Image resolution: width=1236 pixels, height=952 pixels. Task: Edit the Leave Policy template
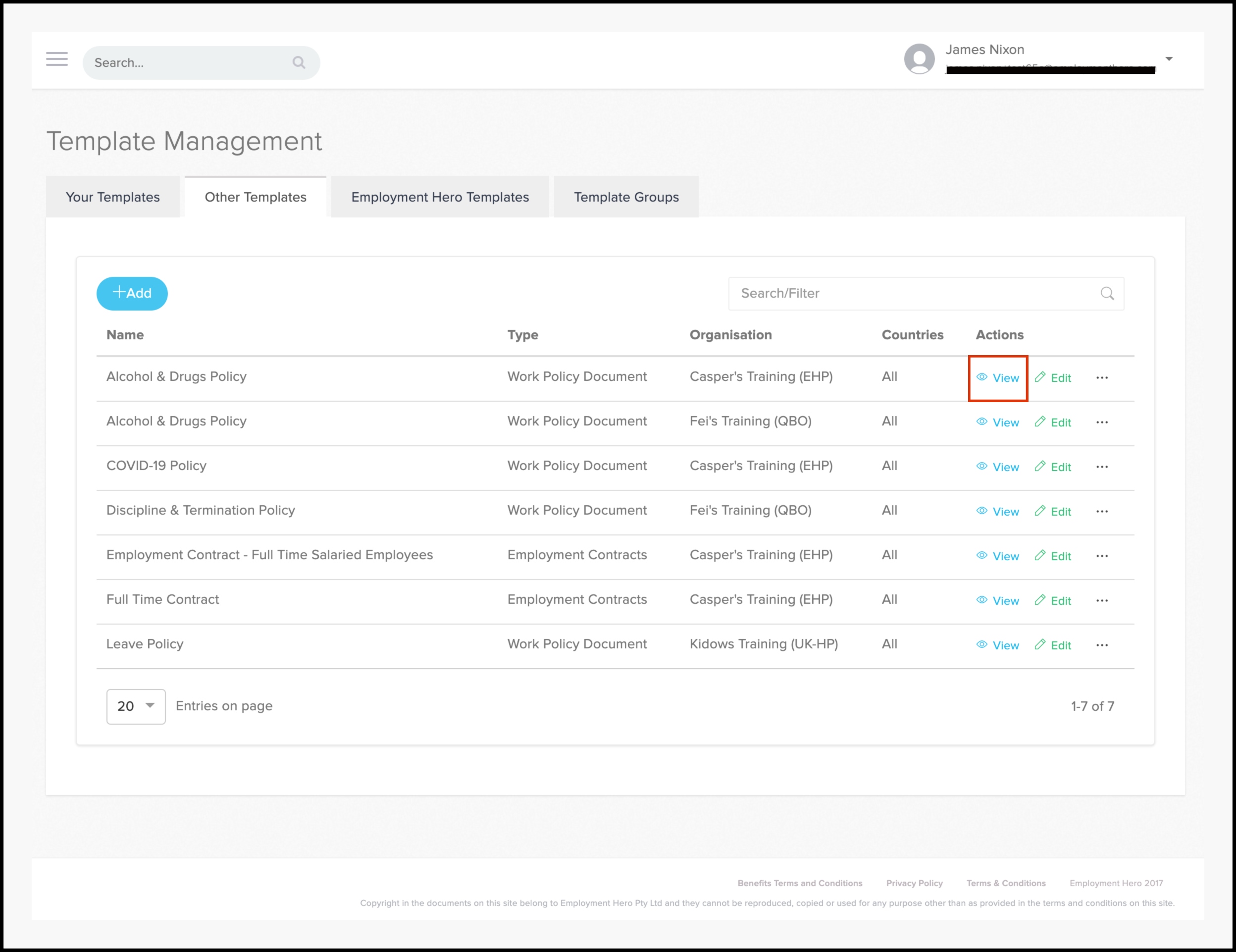1053,645
